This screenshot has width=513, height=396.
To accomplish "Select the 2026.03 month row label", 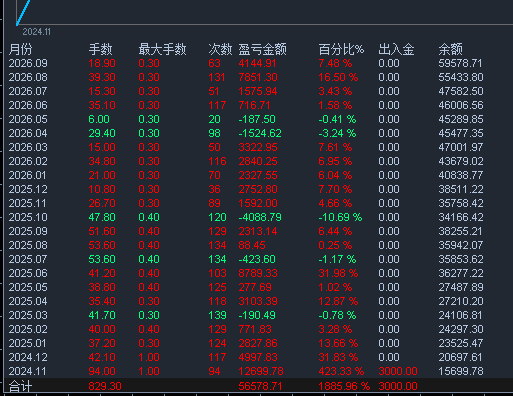I will click(x=28, y=147).
